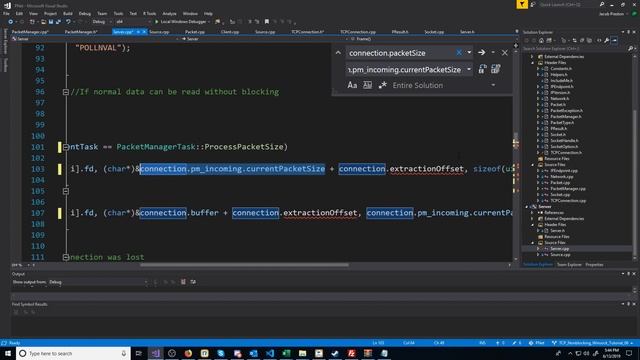Click the editor horizontal scrollbar

click(244, 265)
